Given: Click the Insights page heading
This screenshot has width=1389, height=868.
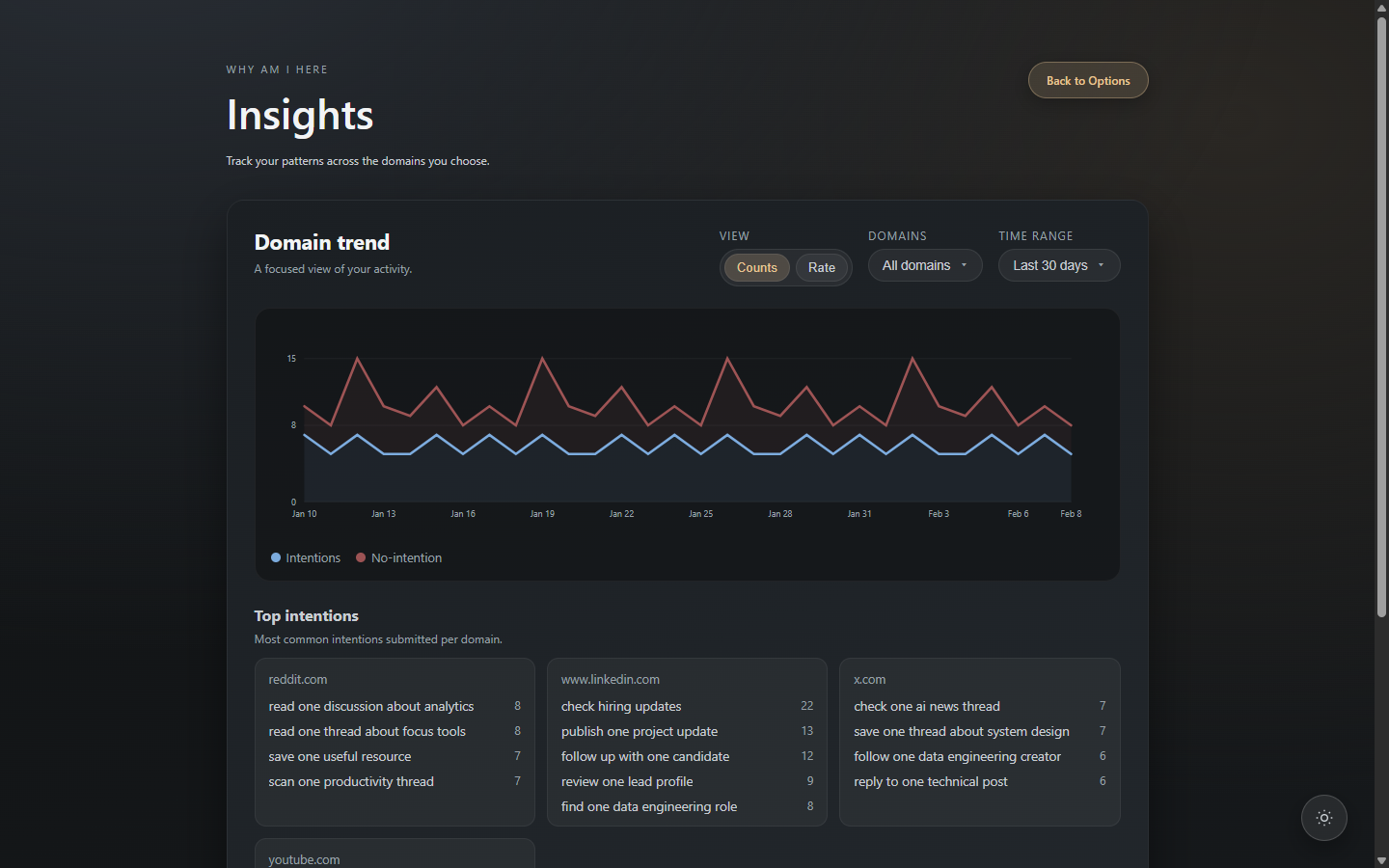Looking at the screenshot, I should [x=299, y=116].
